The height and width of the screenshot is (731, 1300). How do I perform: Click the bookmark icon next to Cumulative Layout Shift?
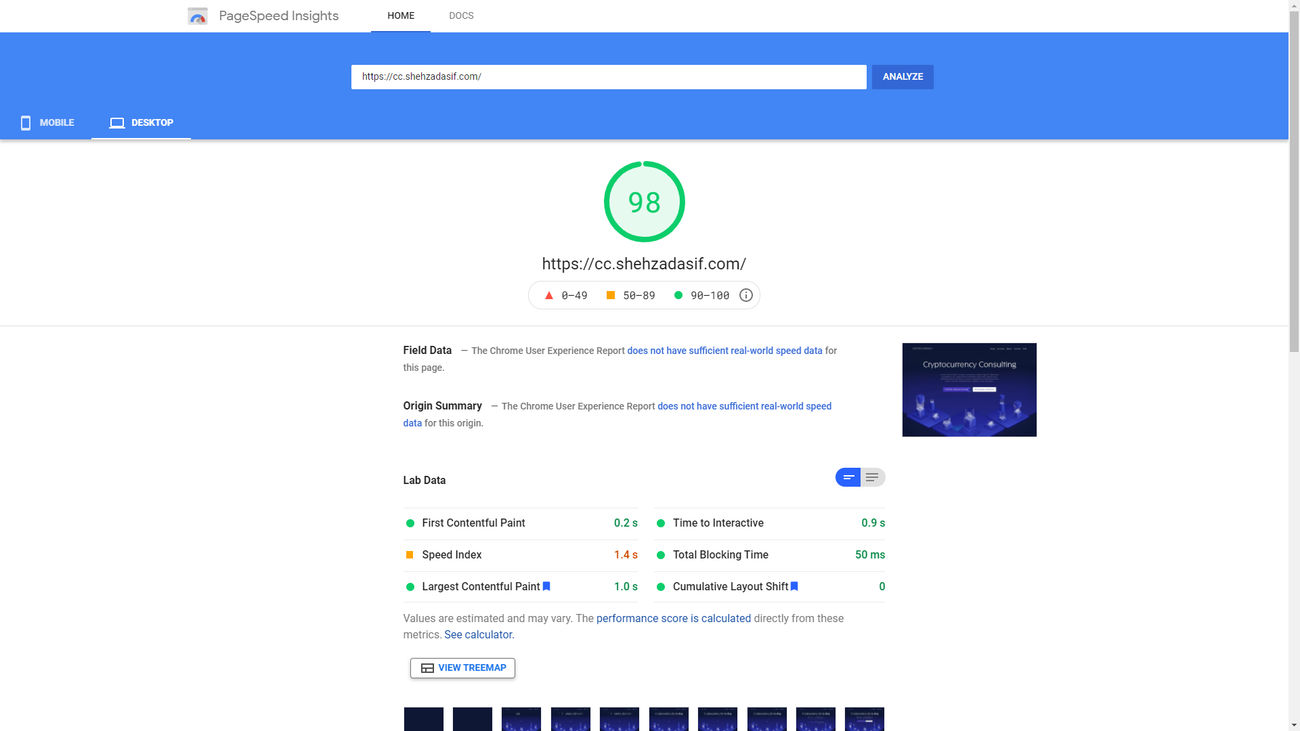794,586
